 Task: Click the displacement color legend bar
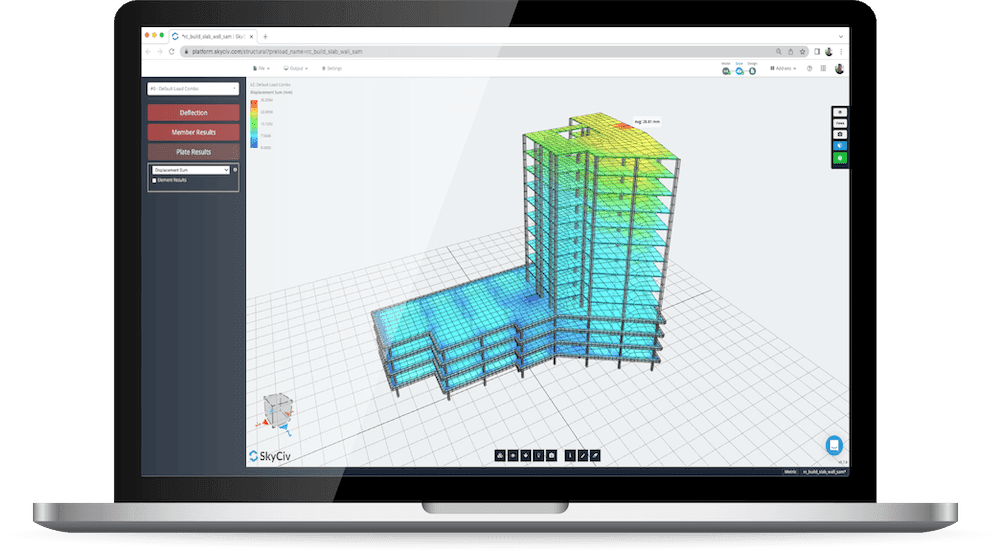253,124
